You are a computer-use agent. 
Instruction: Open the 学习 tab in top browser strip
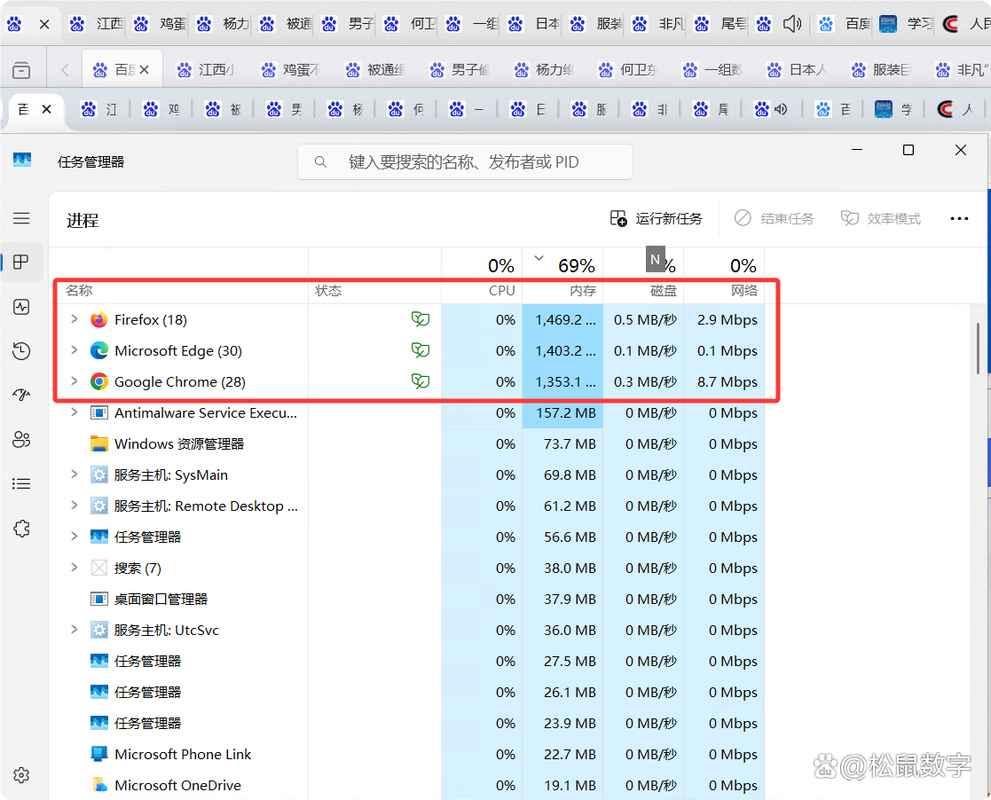pyautogui.click(x=904, y=24)
